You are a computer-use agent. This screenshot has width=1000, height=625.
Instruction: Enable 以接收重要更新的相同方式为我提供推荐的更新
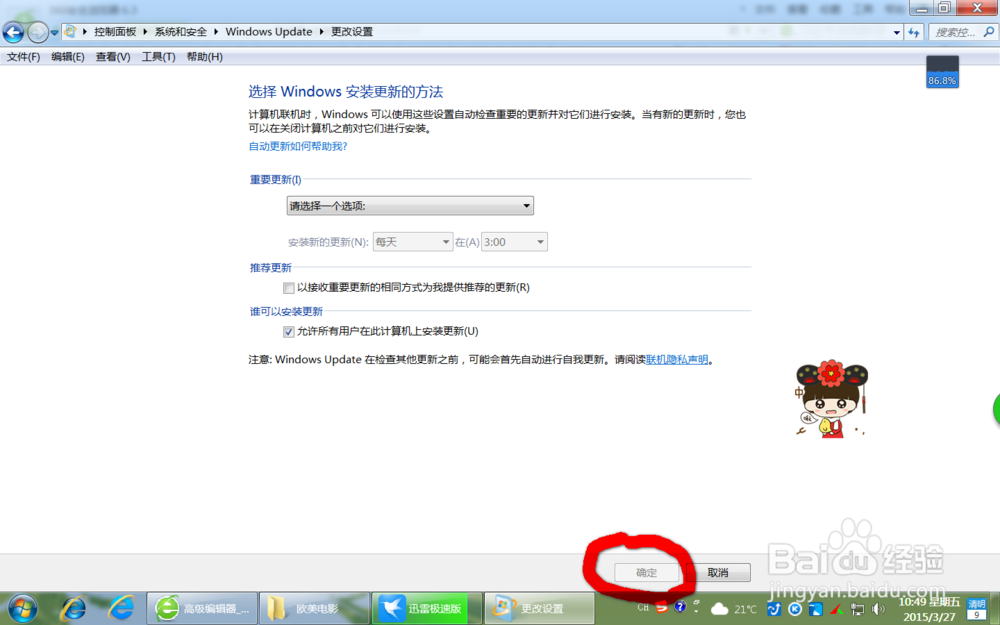pyautogui.click(x=289, y=287)
